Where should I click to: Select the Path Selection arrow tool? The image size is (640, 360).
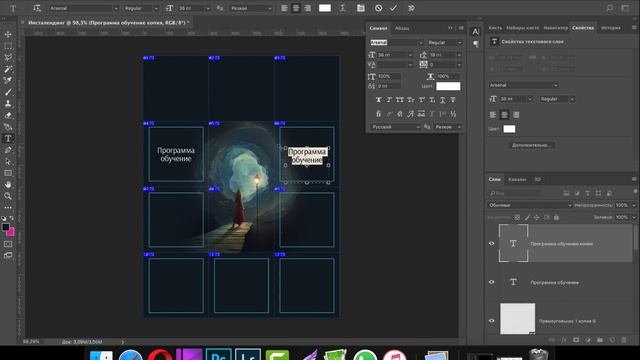pyautogui.click(x=8, y=162)
